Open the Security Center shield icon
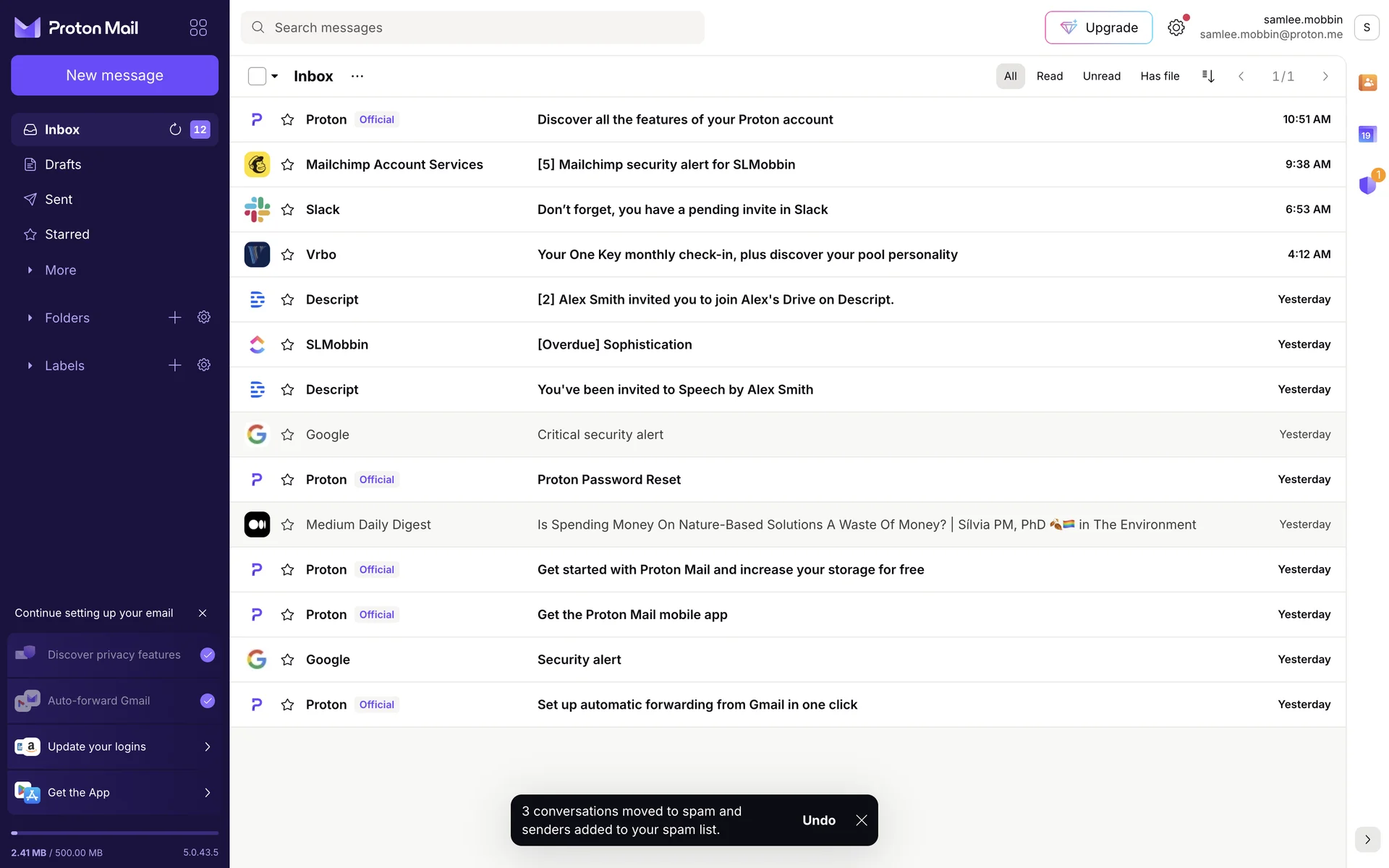1389x868 pixels. coord(1367,185)
